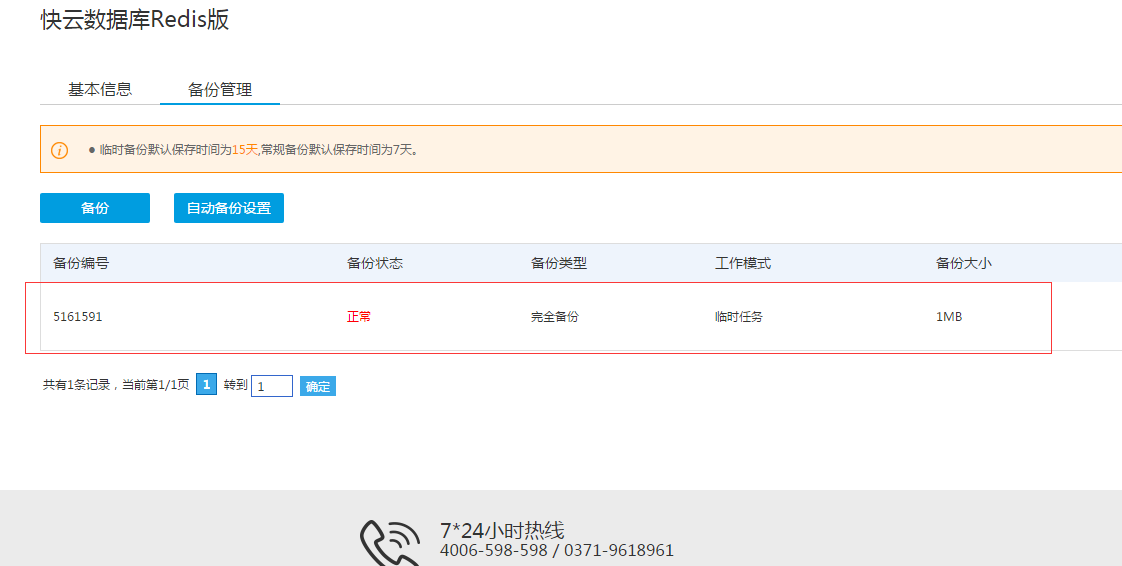
Task: Click the 备份状态 column header
Action: (x=375, y=263)
